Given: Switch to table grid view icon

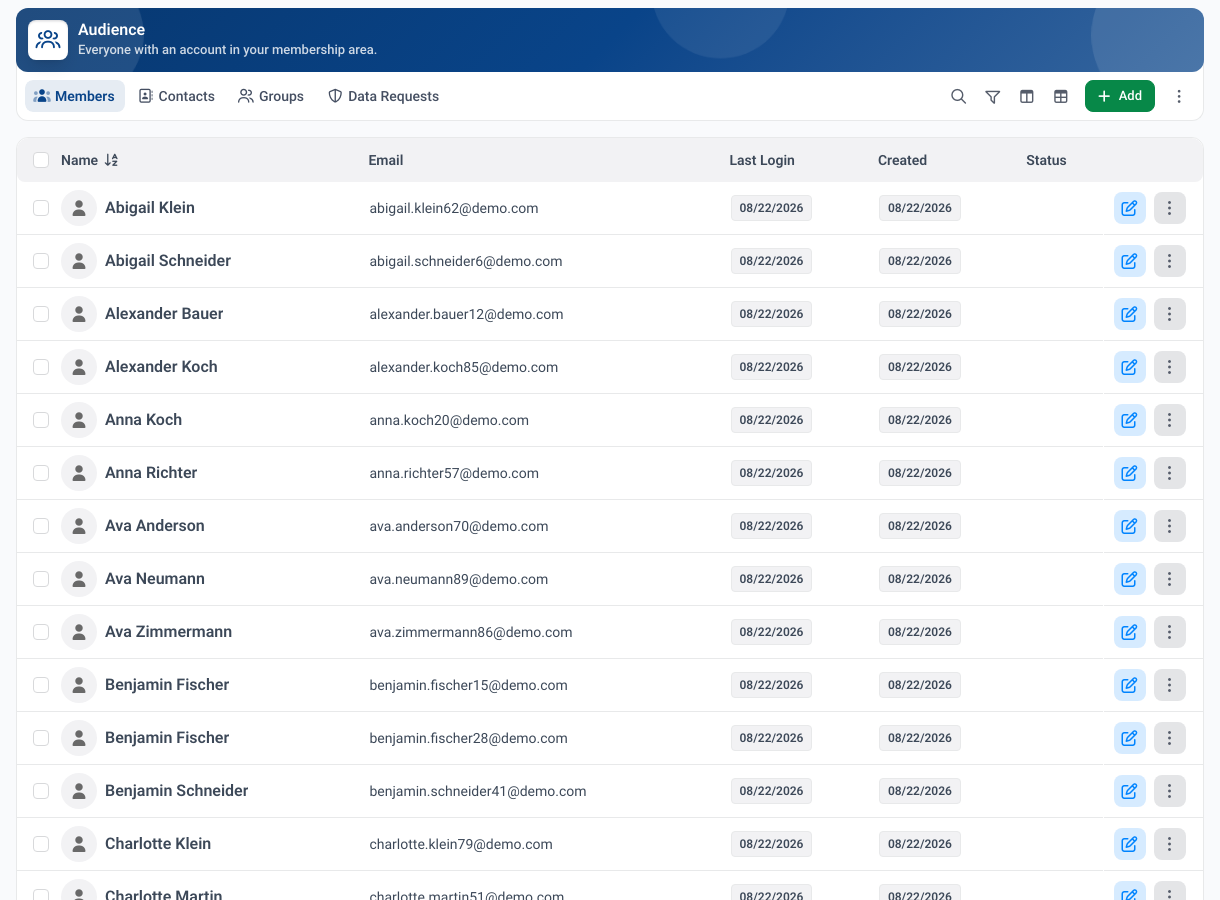Looking at the screenshot, I should pyautogui.click(x=1060, y=96).
